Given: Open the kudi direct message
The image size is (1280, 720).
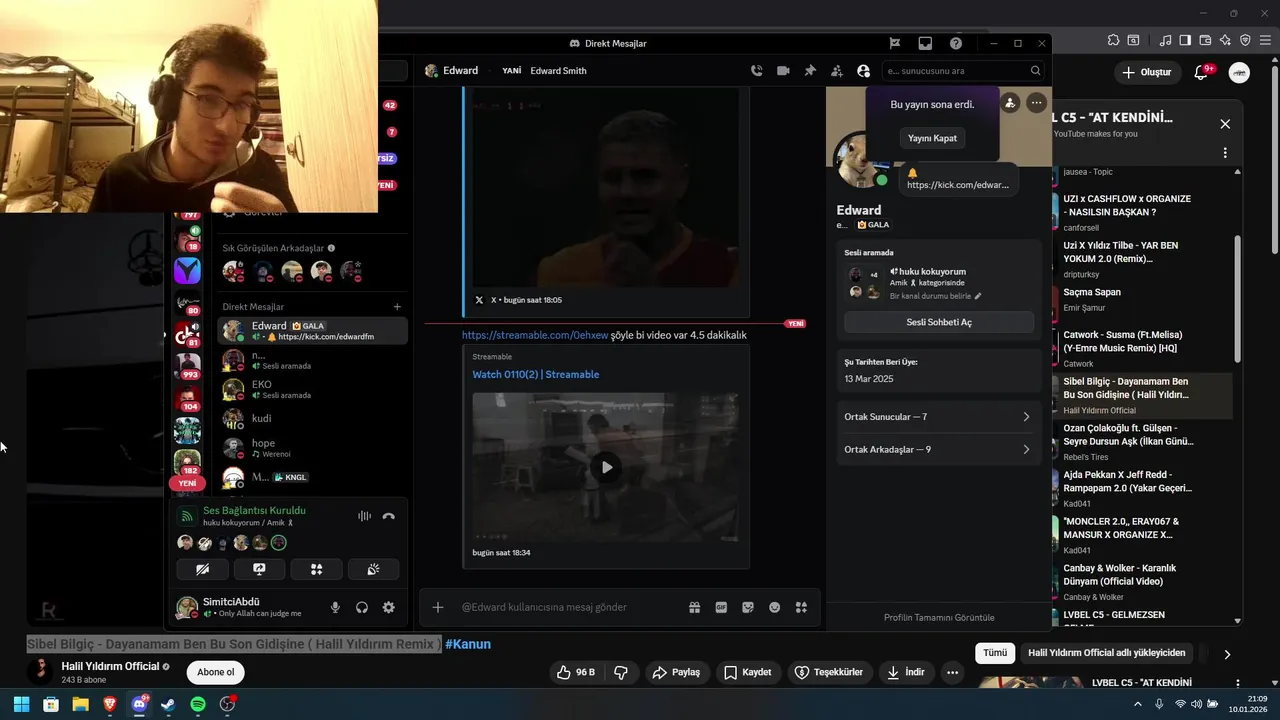Looking at the screenshot, I should point(312,418).
